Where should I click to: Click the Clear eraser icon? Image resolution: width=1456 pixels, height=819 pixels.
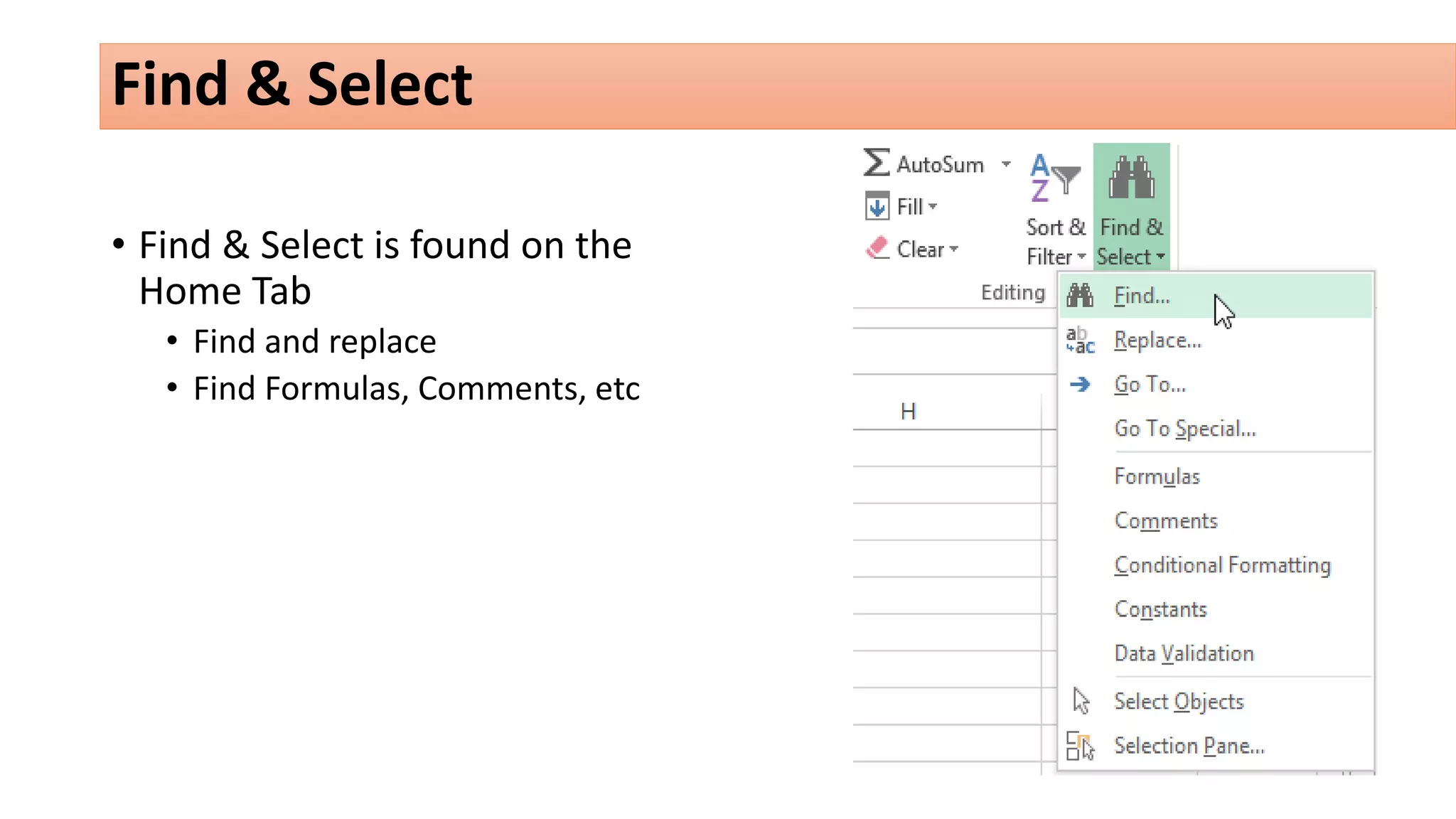877,248
